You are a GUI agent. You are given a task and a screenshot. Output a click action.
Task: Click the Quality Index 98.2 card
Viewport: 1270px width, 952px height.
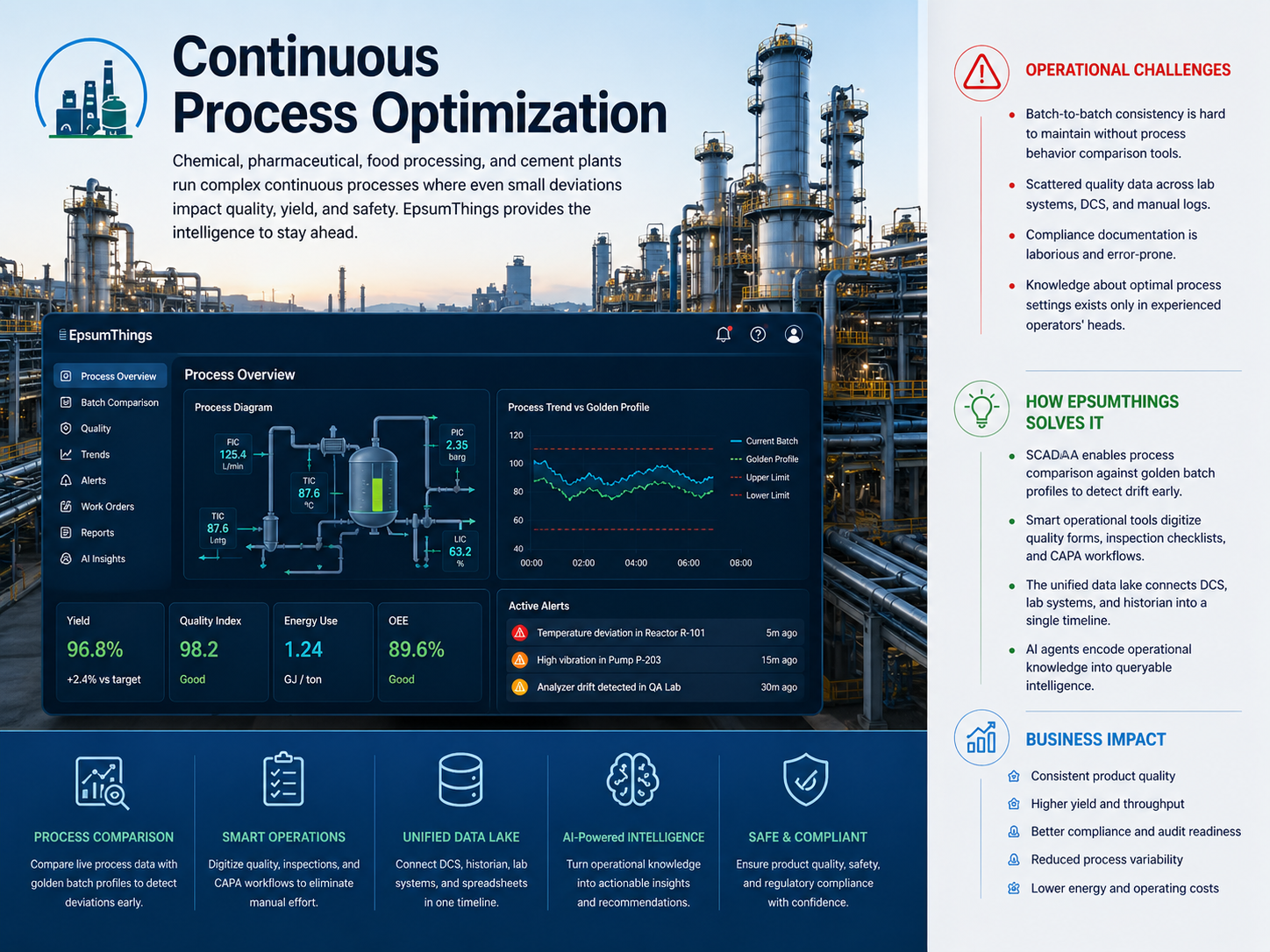(x=218, y=651)
